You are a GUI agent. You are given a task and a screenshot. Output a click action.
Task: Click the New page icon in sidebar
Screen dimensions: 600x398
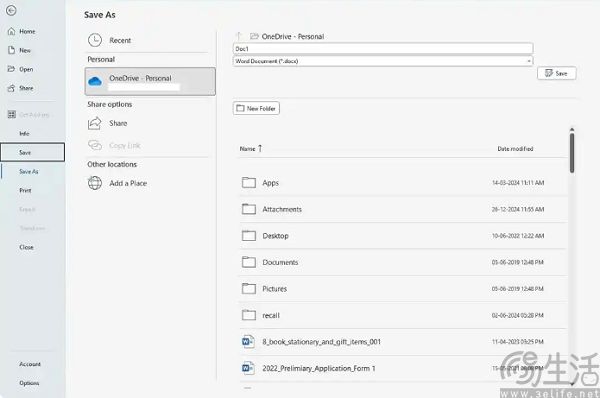click(x=11, y=50)
